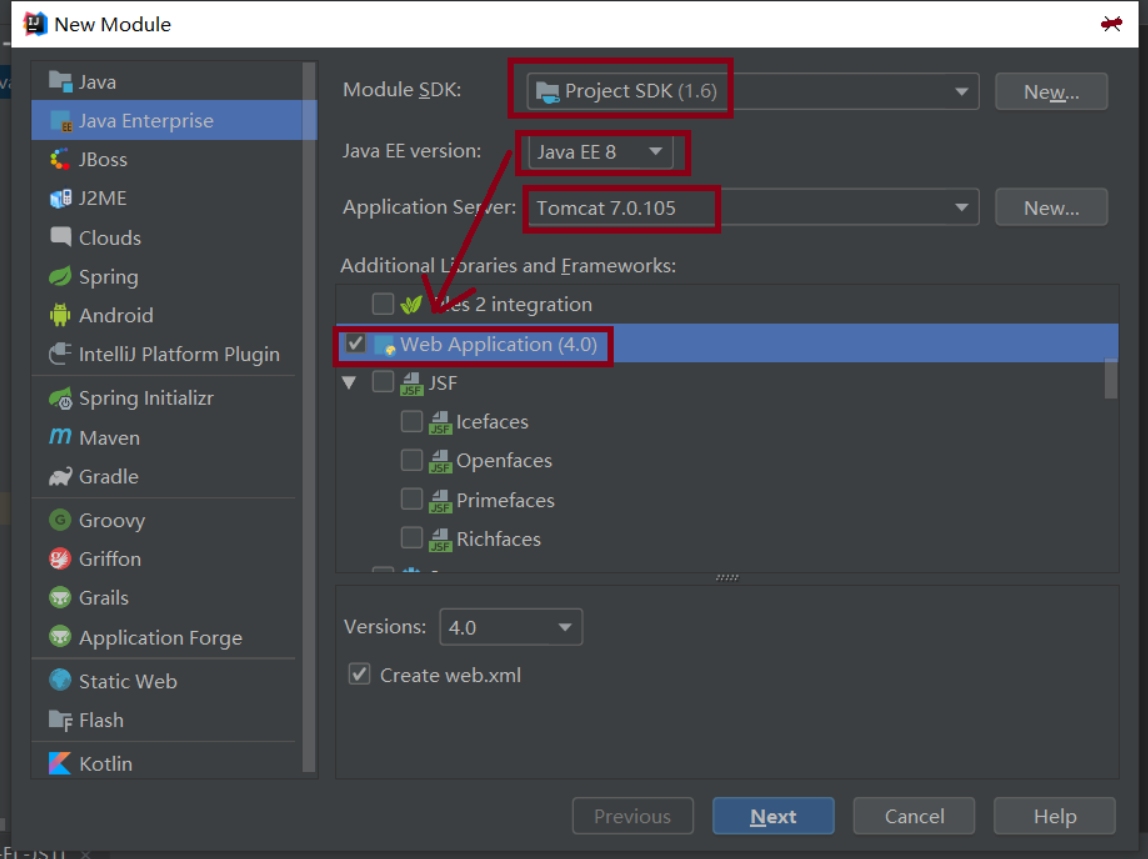Select the Spring Initializr icon

point(60,398)
